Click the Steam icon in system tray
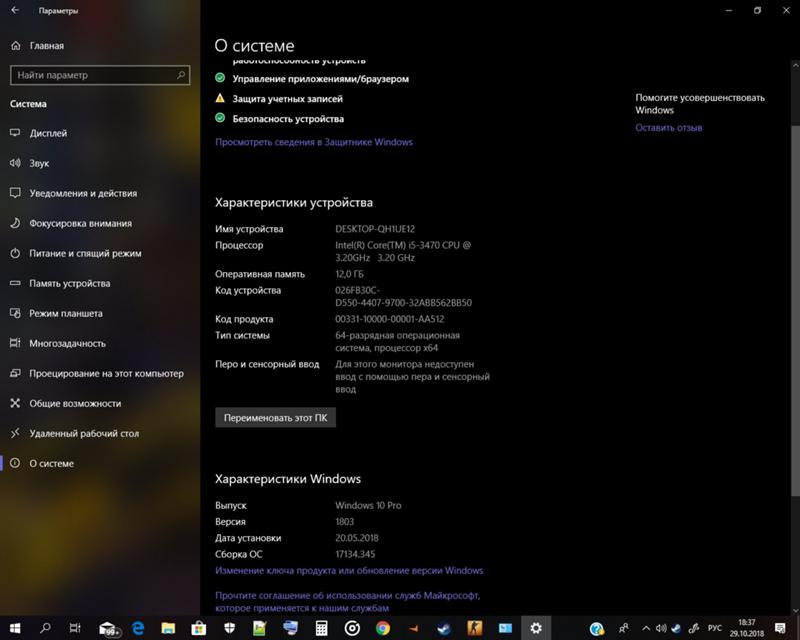This screenshot has width=800, height=640. point(676,628)
